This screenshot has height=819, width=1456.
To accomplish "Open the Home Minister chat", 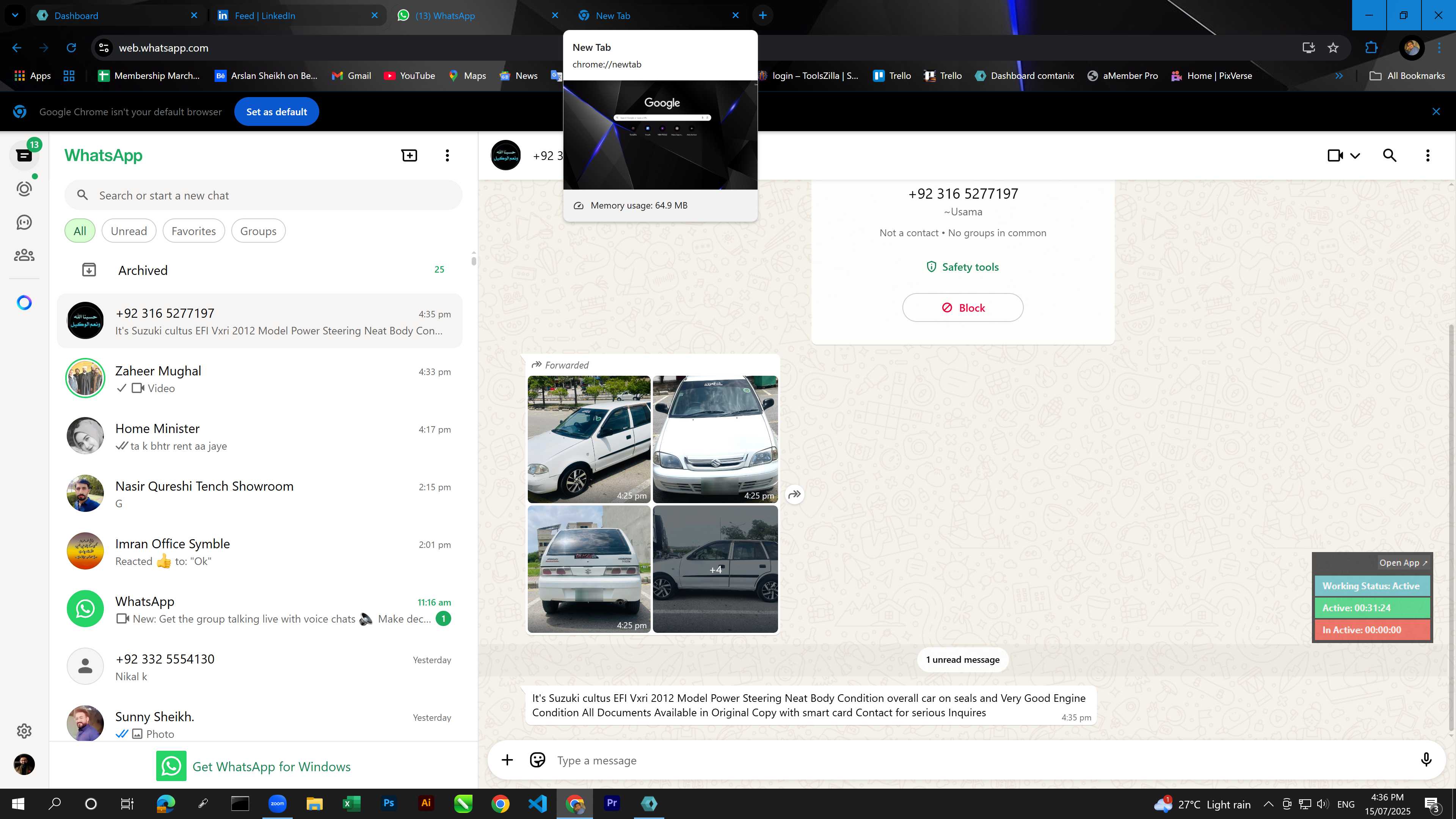I will point(259,436).
